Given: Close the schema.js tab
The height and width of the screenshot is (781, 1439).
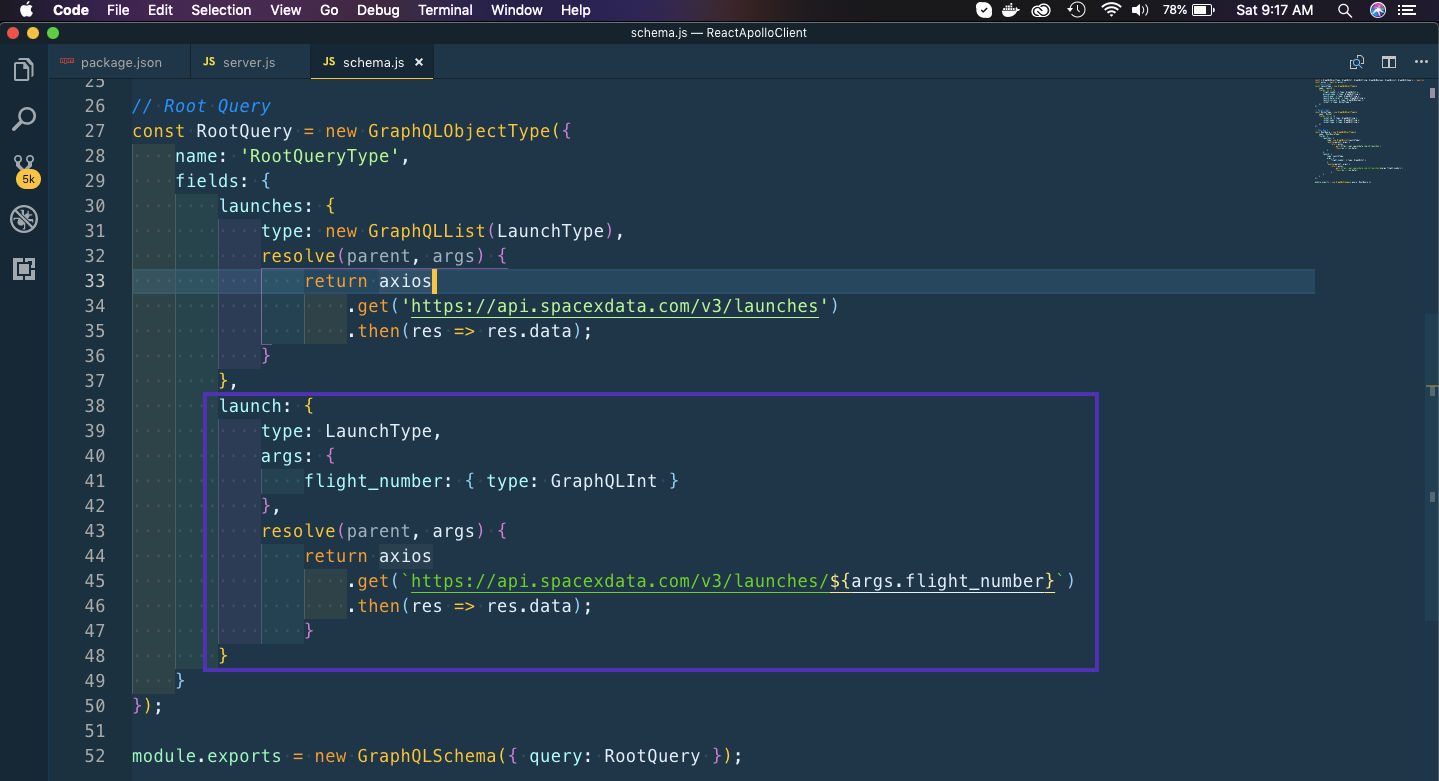Looking at the screenshot, I should [x=419, y=62].
